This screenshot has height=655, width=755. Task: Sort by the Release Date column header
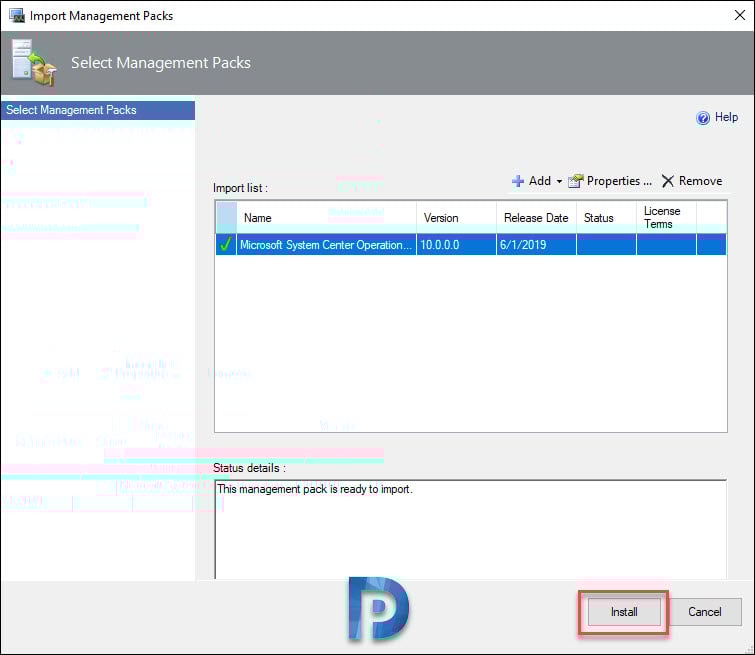(x=536, y=218)
